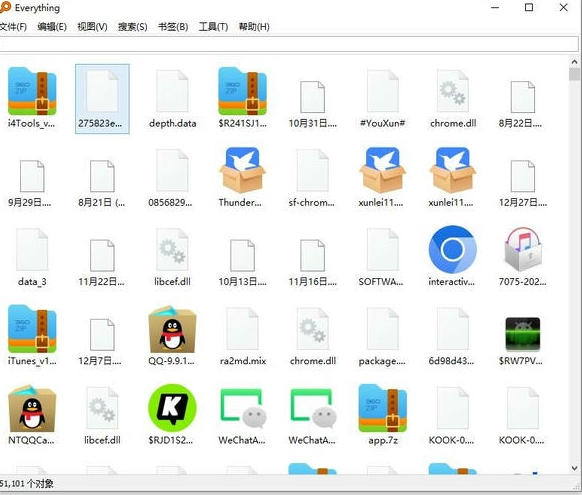582x495 pixels.
Task: Select the 10月13日 file icon
Action: (242, 255)
